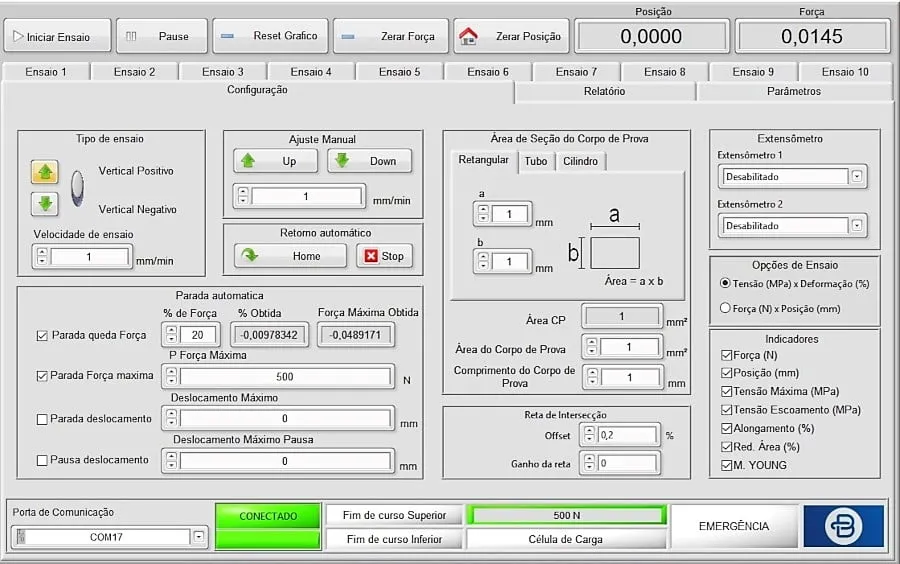900x564 pixels.
Task: Open the Ensaio 10 tab
Action: coord(845,72)
